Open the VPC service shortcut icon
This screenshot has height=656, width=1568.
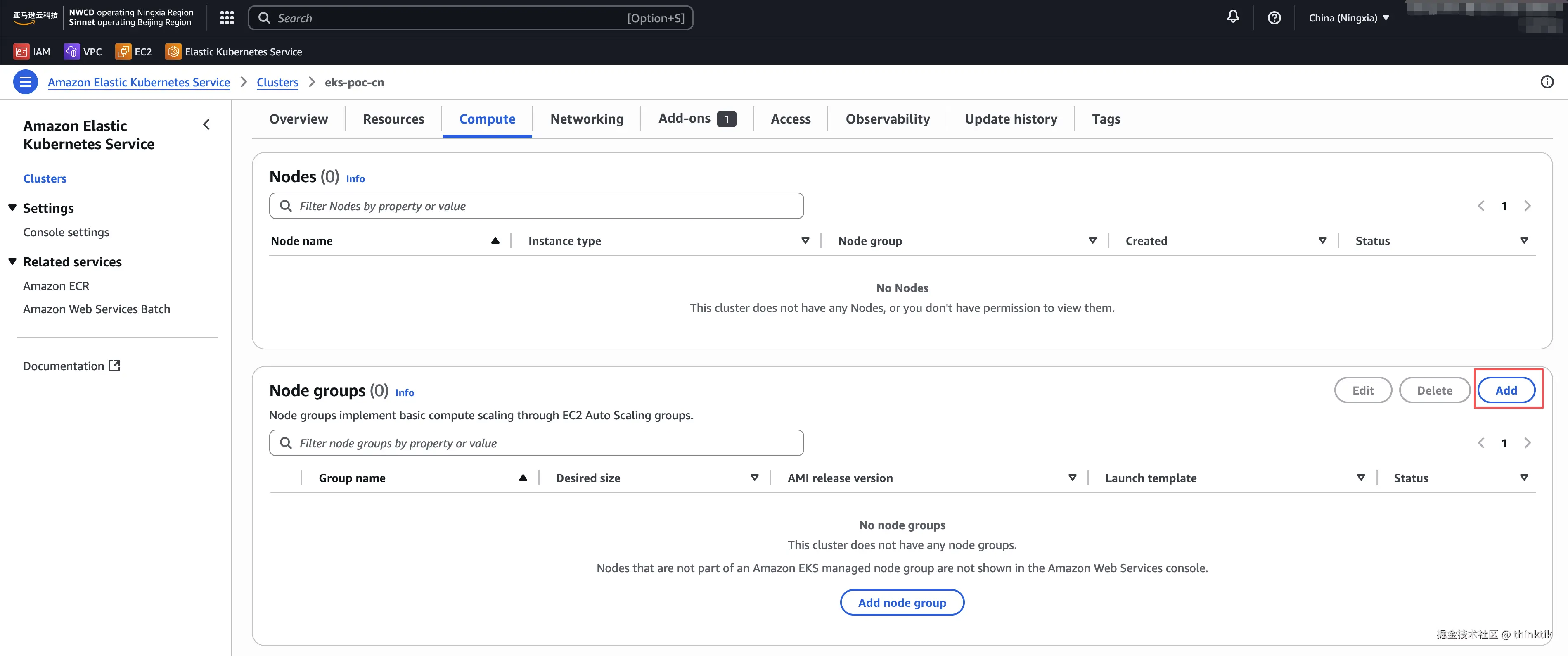click(72, 52)
